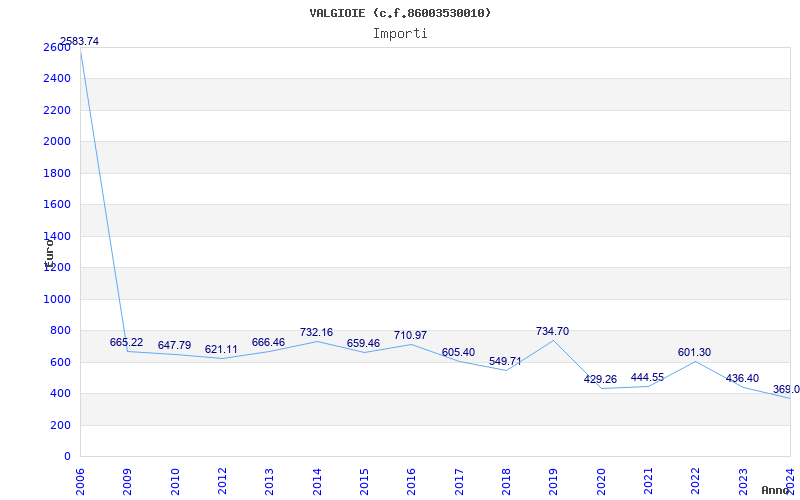Click the Importi subtitle
Image resolution: width=800 pixels, height=500 pixels.
click(x=400, y=34)
